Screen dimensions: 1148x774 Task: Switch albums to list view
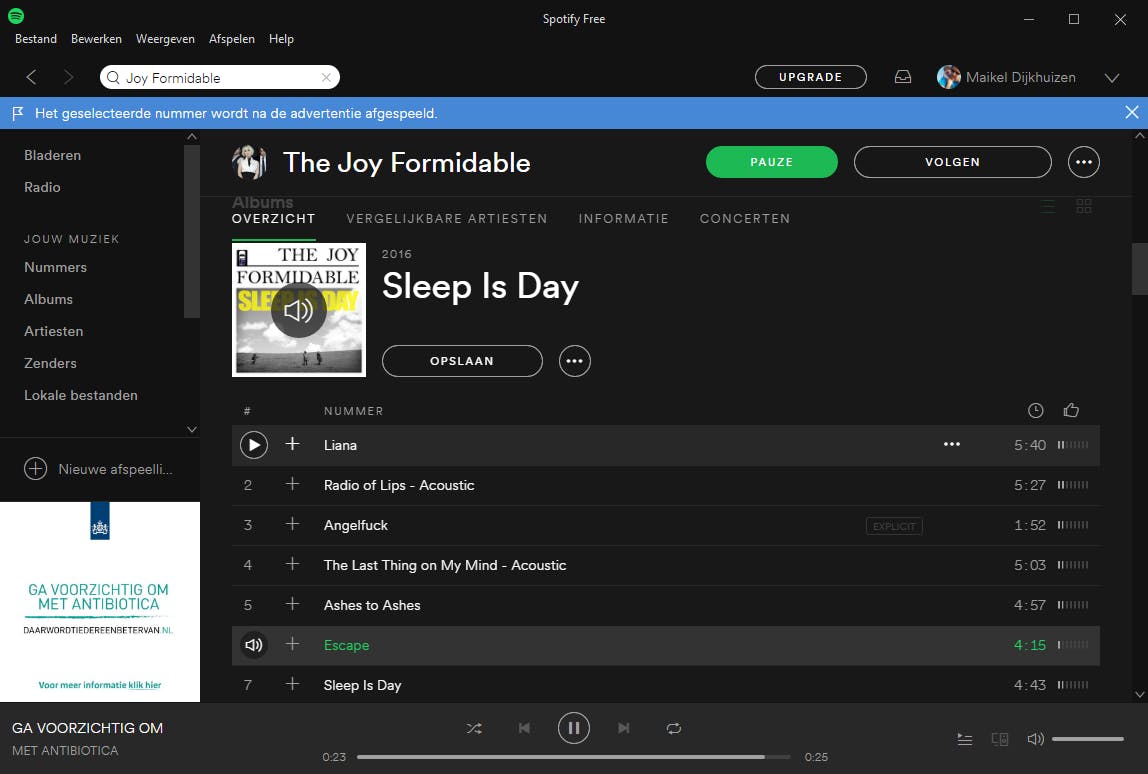click(1048, 206)
